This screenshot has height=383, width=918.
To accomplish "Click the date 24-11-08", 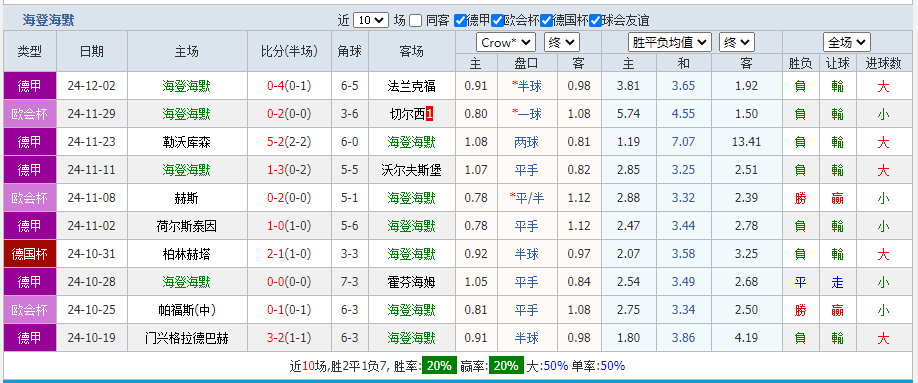I will click(91, 198).
